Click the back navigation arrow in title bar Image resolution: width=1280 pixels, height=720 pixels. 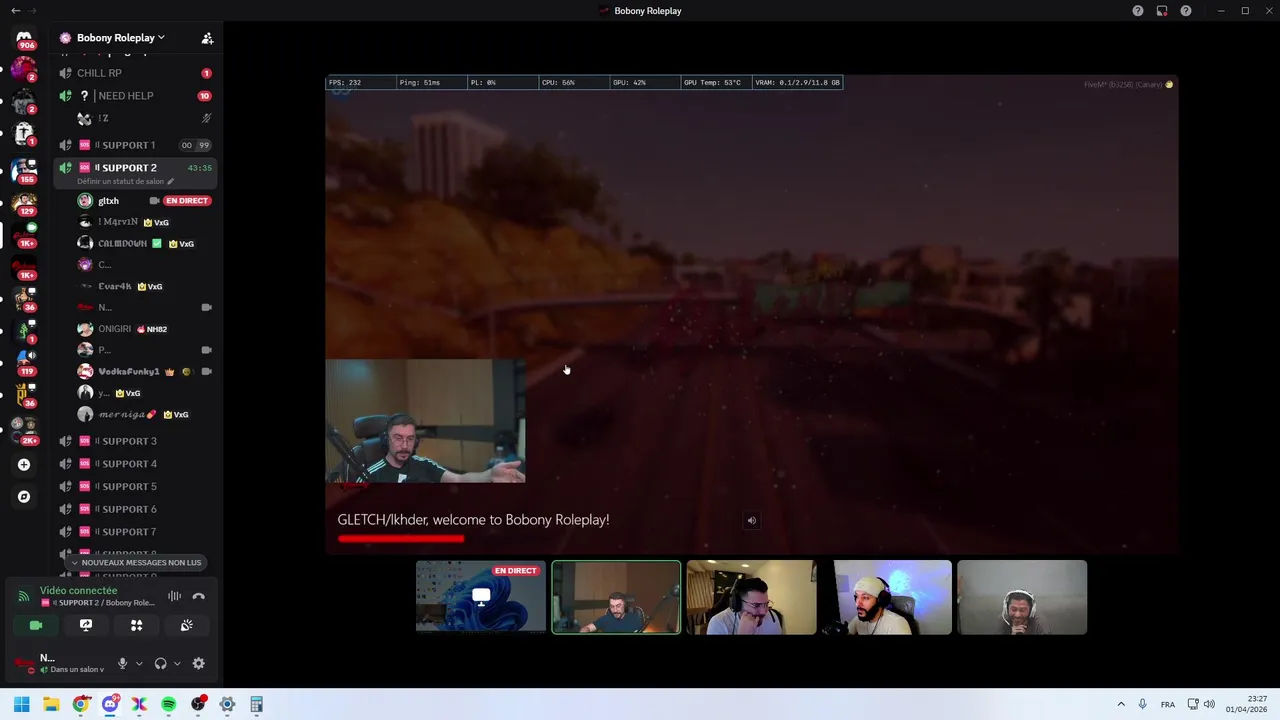[15, 11]
